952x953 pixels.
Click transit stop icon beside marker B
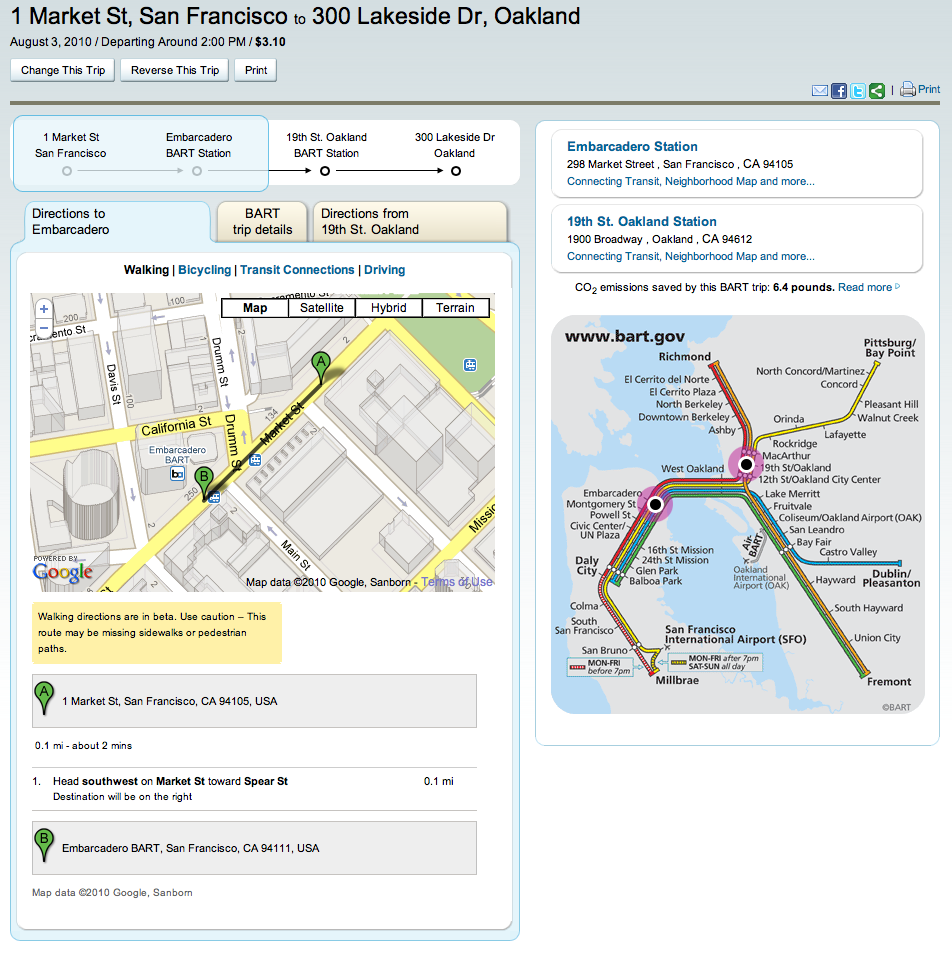point(214,498)
